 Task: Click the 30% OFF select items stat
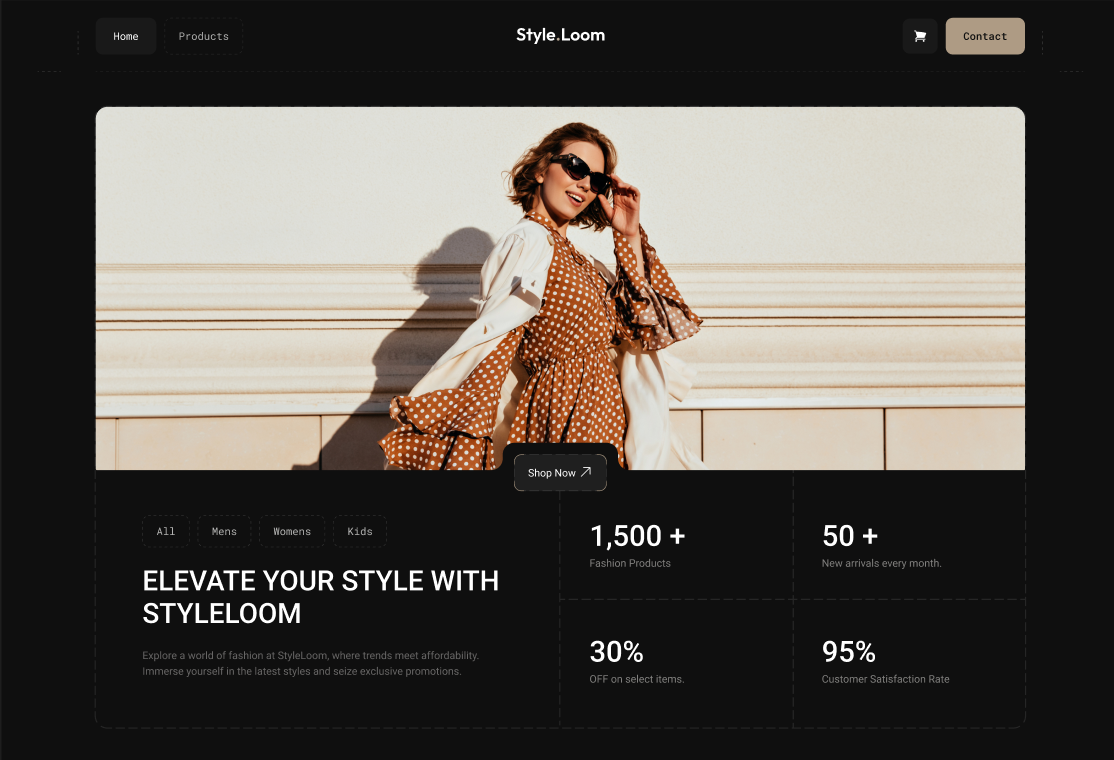pyautogui.click(x=616, y=651)
